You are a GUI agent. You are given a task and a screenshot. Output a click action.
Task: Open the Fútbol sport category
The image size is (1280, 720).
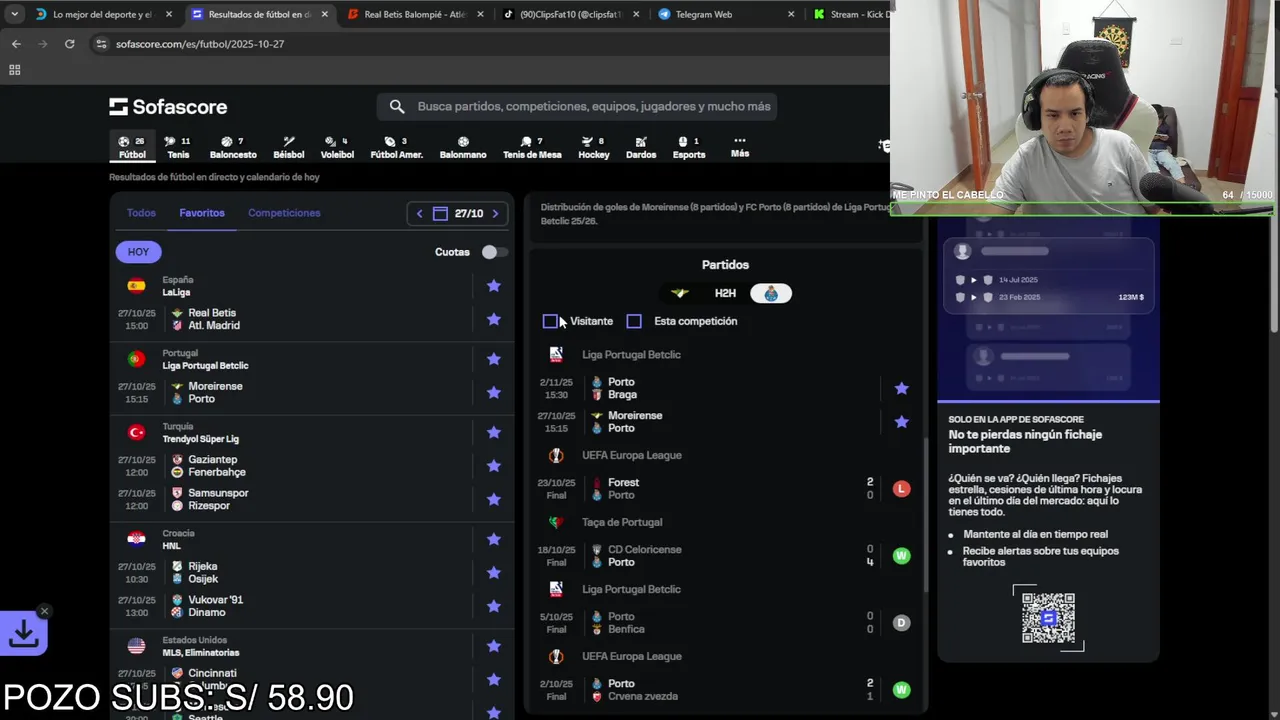tap(132, 147)
